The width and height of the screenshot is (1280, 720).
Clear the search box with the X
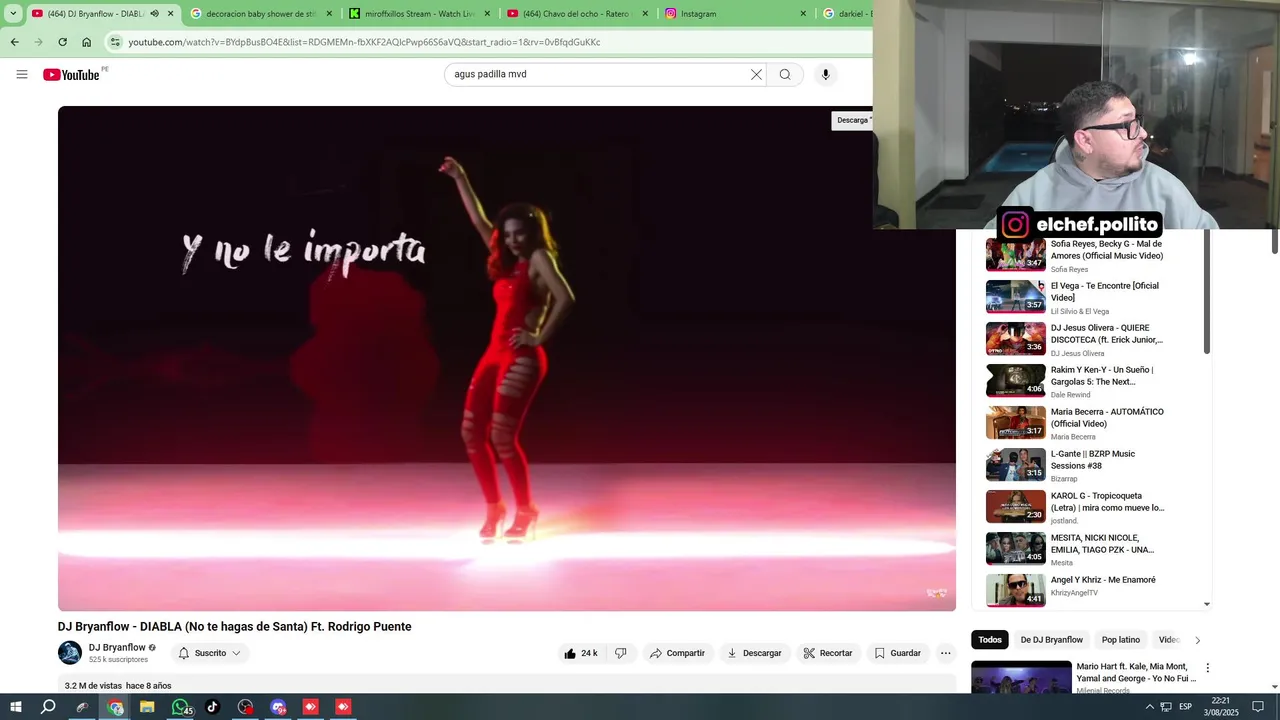[x=756, y=74]
